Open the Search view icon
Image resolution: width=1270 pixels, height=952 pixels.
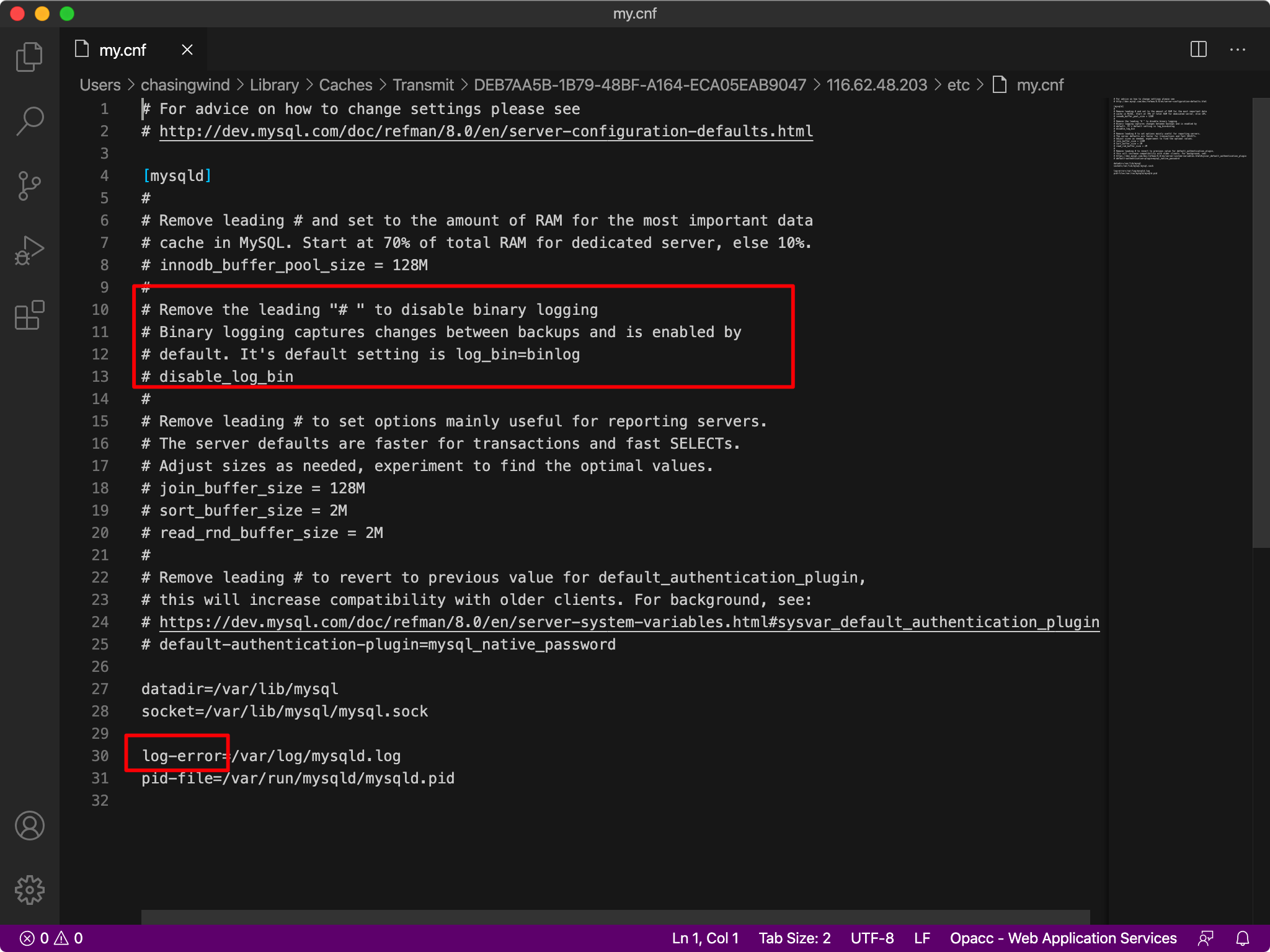29,121
